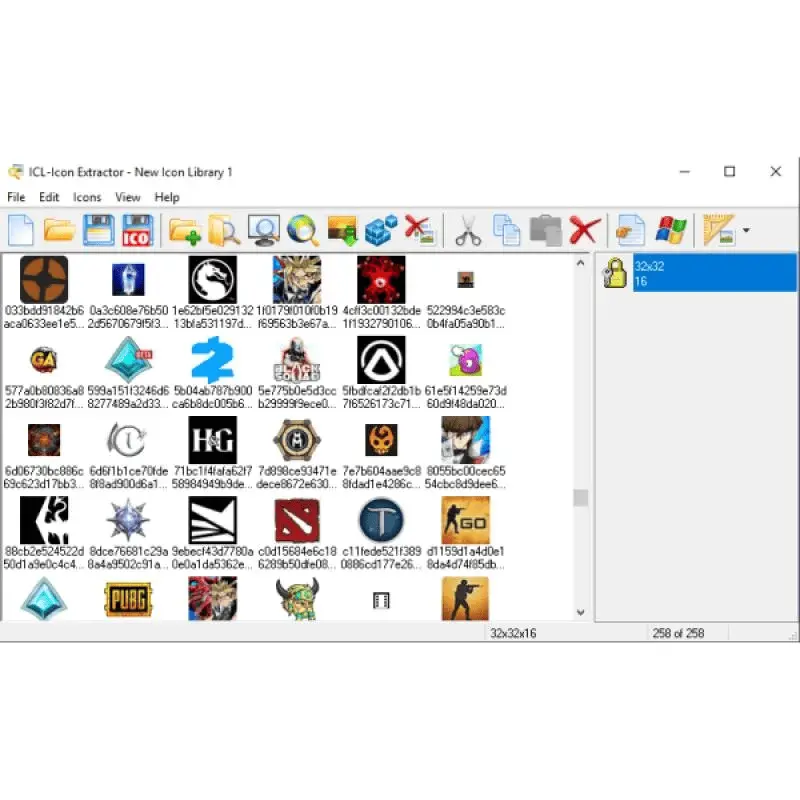The height and width of the screenshot is (800, 800).
Task: Expand dropdown arrow beside ruler icon
Action: tap(746, 231)
